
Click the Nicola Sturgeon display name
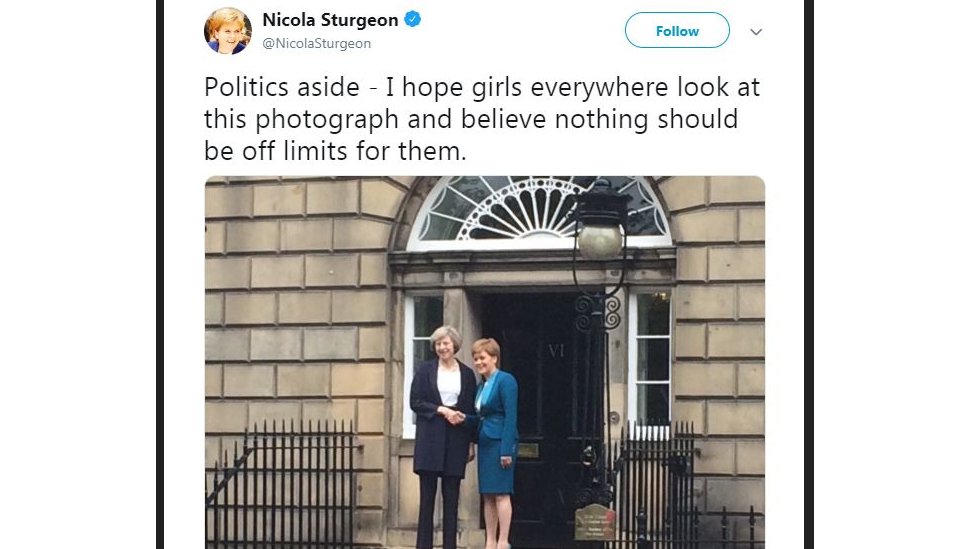pyautogui.click(x=330, y=20)
